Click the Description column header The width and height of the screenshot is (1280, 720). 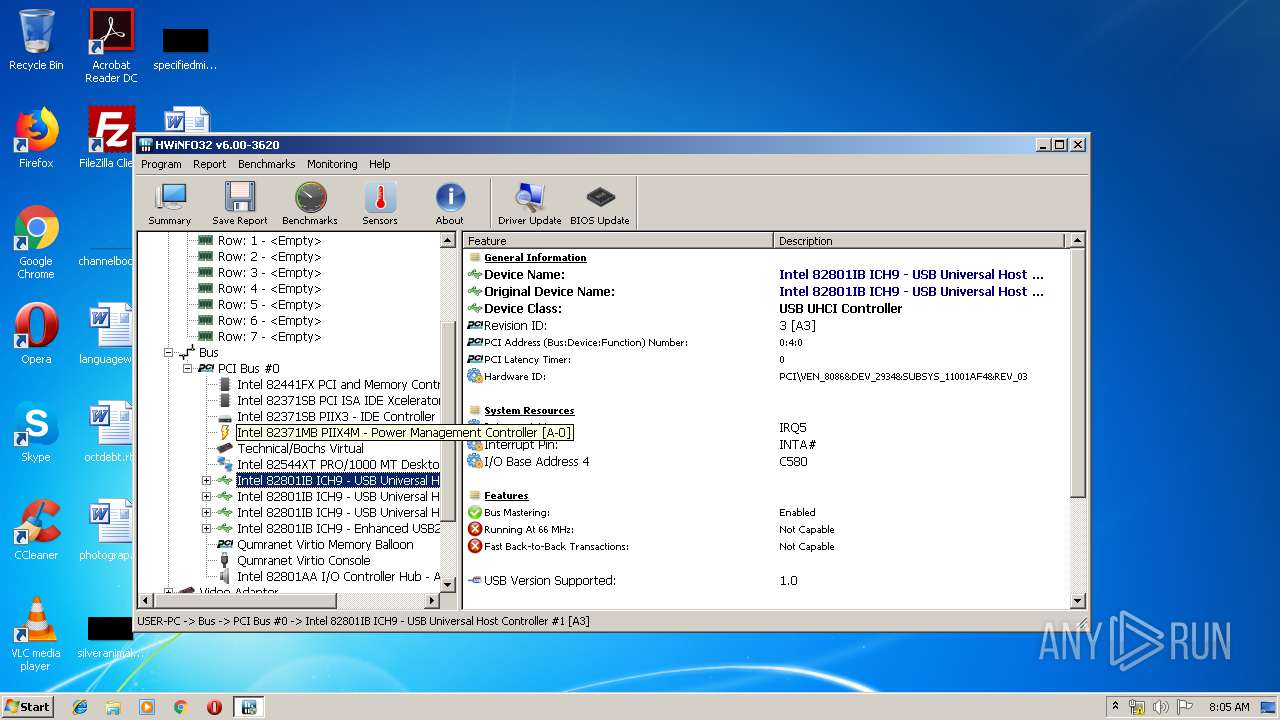point(920,241)
